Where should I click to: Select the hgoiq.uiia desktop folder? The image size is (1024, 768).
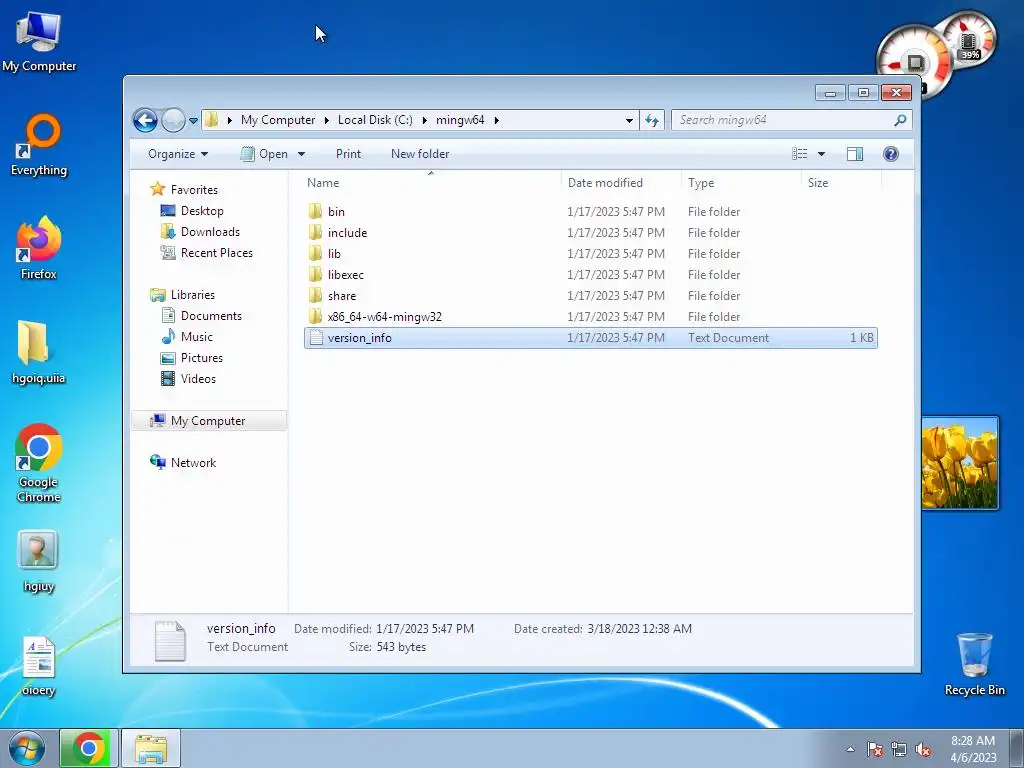click(x=39, y=353)
